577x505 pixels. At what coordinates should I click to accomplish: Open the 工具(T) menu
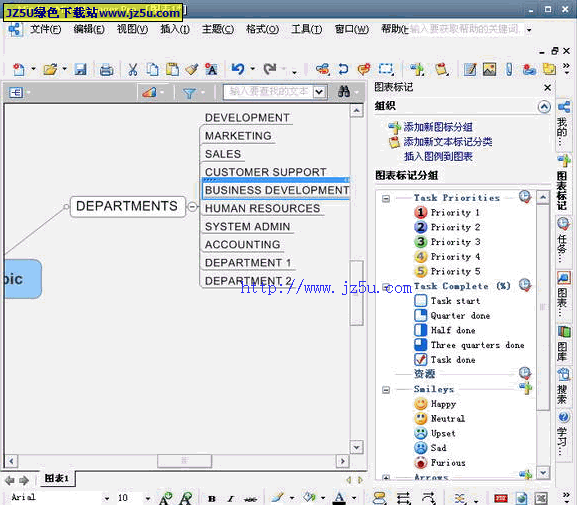tap(306, 29)
